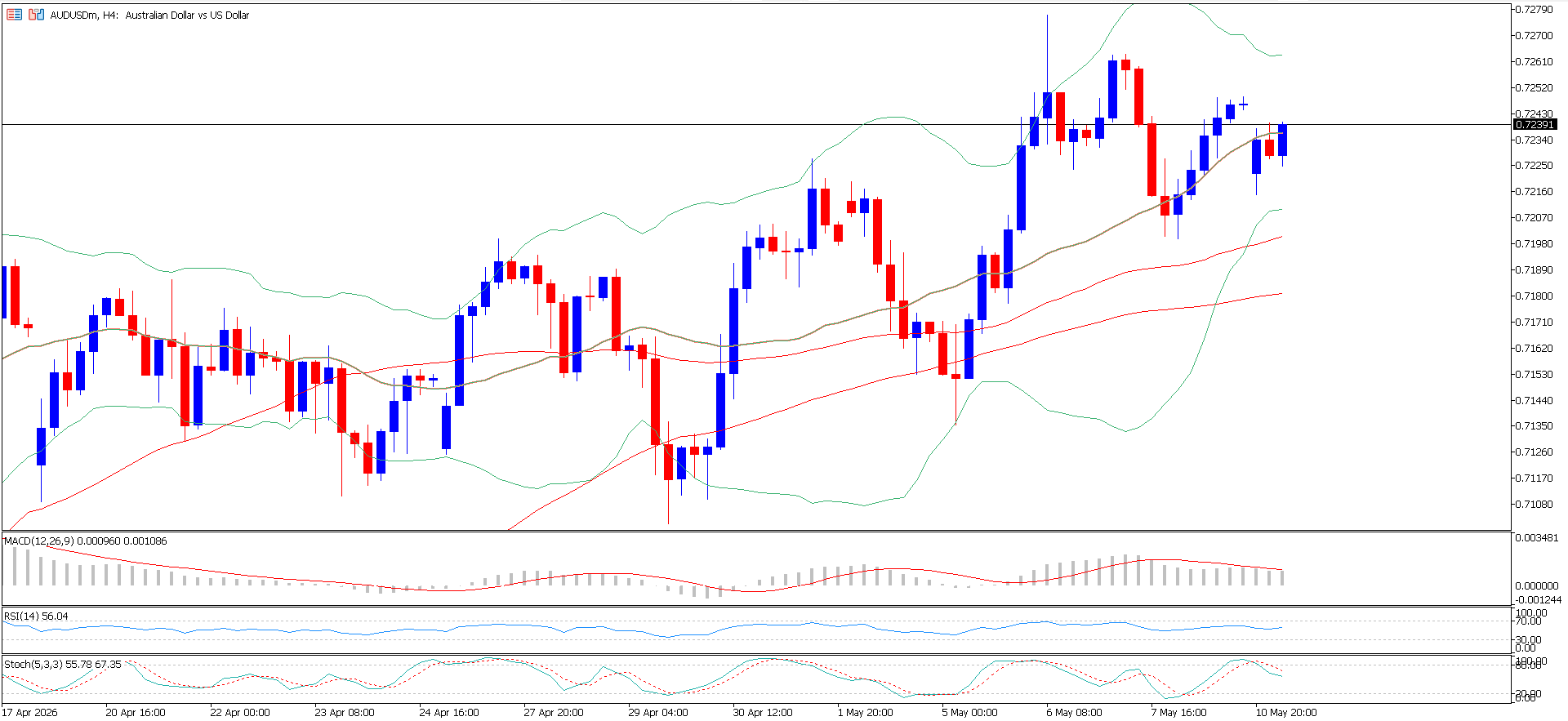The image size is (1568, 721).
Task: Click the 10 May 20:00 date label
Action: click(1286, 712)
